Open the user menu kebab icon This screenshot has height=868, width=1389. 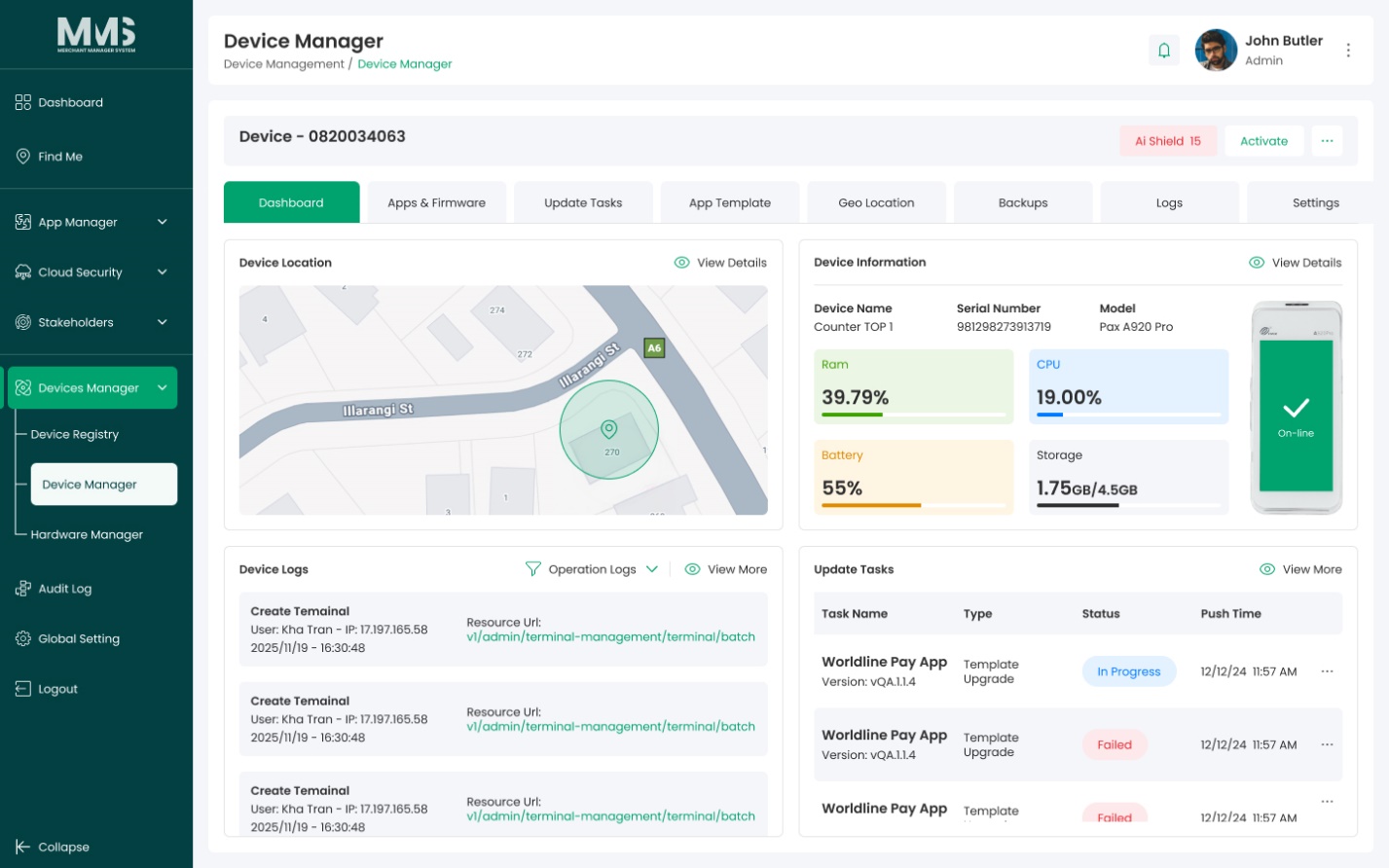click(1348, 51)
